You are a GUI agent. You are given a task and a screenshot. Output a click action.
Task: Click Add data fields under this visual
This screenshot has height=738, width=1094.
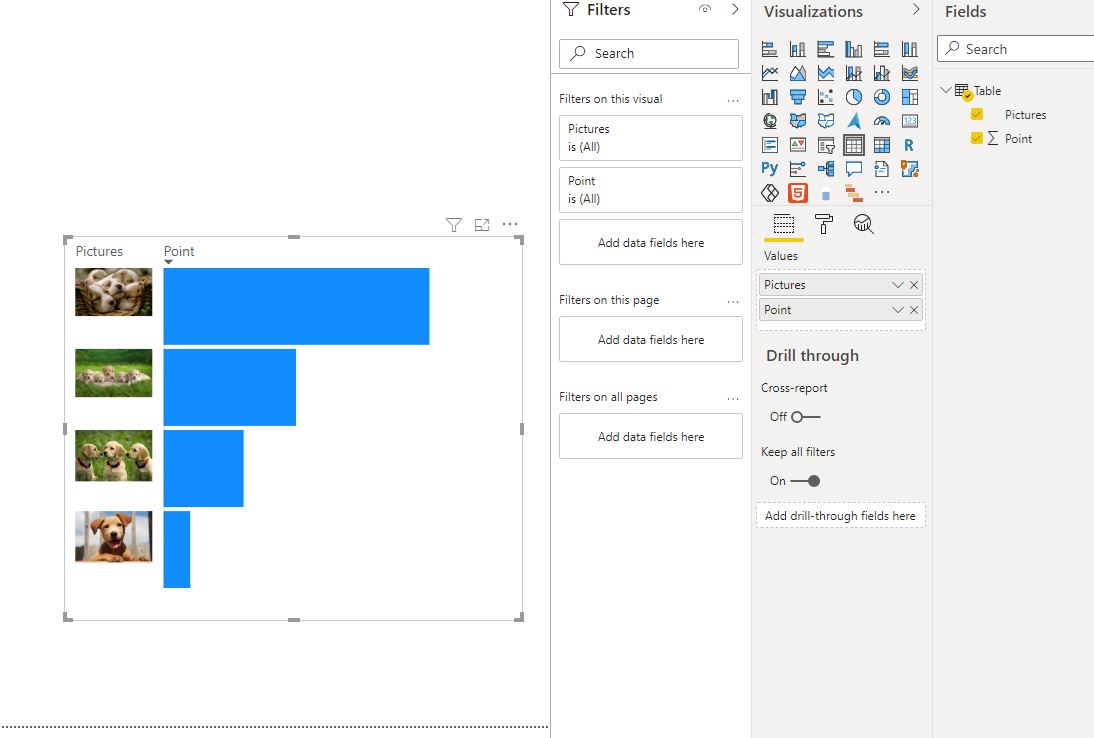pos(650,243)
